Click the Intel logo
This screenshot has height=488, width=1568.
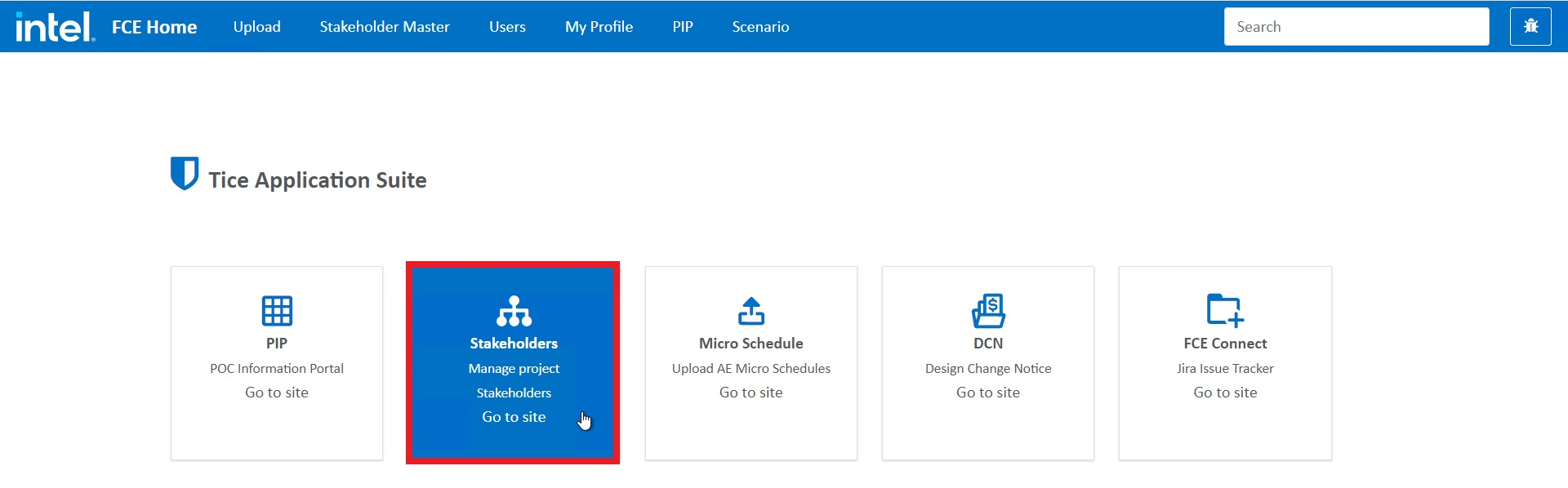55,27
